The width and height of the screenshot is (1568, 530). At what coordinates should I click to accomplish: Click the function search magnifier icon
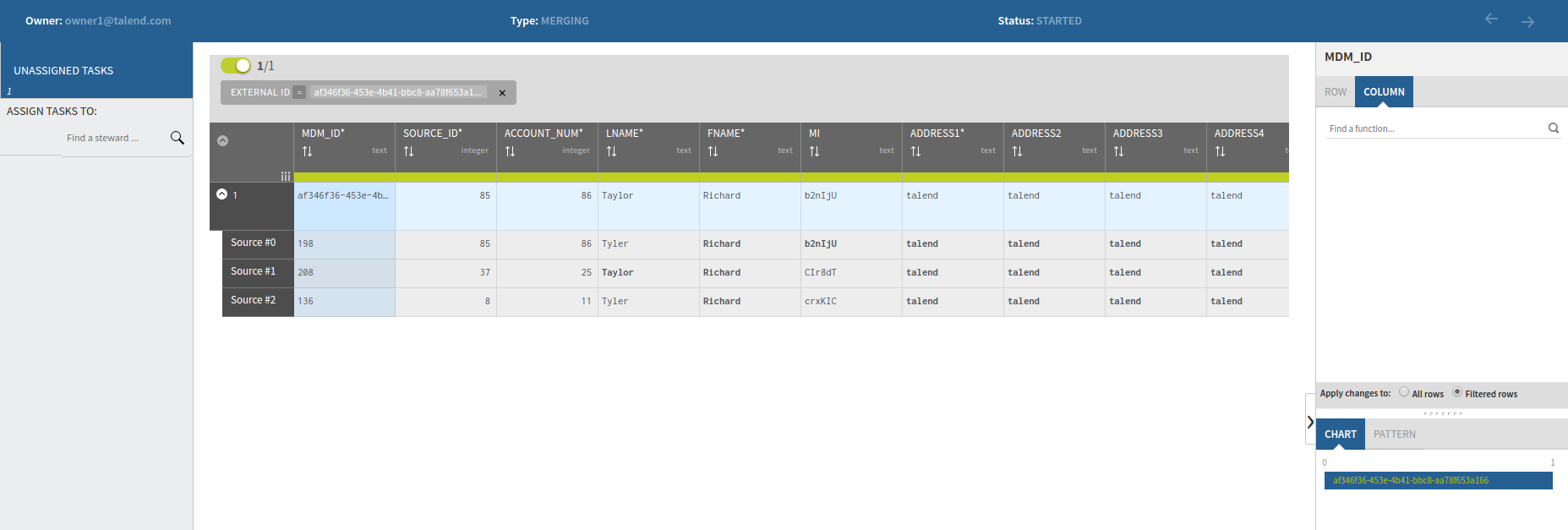1553,128
